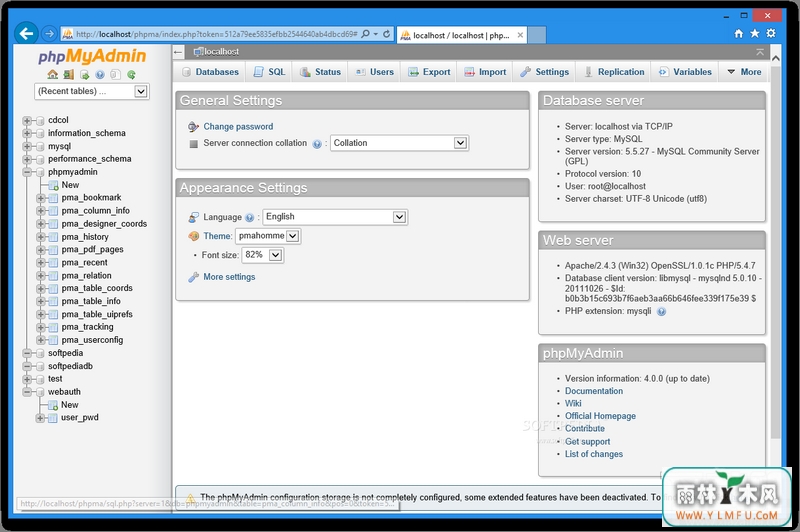Open the Settings tab
The height and width of the screenshot is (532, 800).
click(545, 72)
